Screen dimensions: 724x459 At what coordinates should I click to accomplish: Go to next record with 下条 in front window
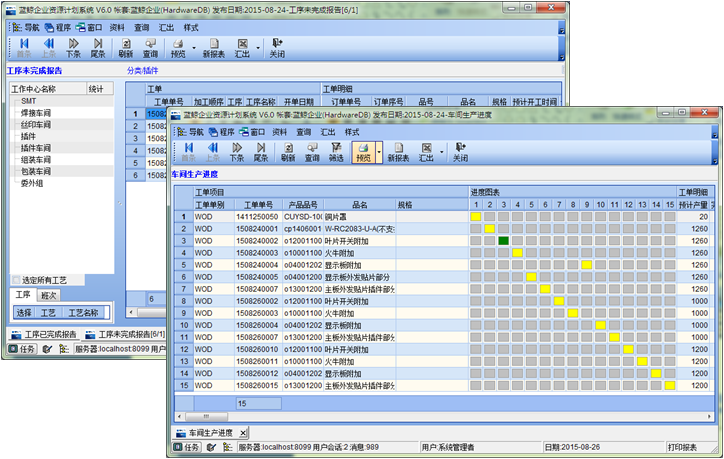point(236,152)
